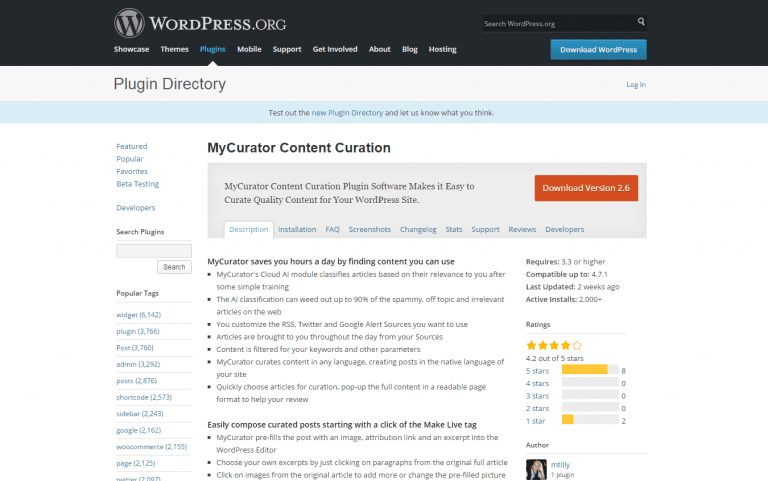Switch to the Screenshots tab
This screenshot has width=768, height=481.
[x=369, y=229]
